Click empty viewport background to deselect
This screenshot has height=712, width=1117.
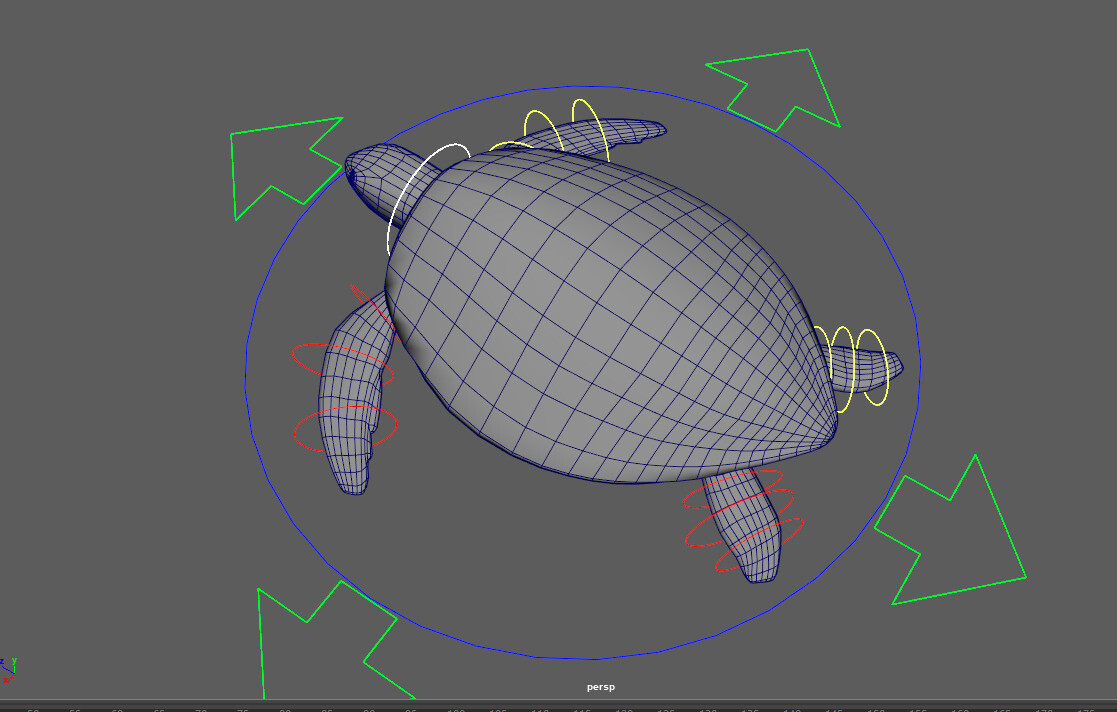point(120,400)
